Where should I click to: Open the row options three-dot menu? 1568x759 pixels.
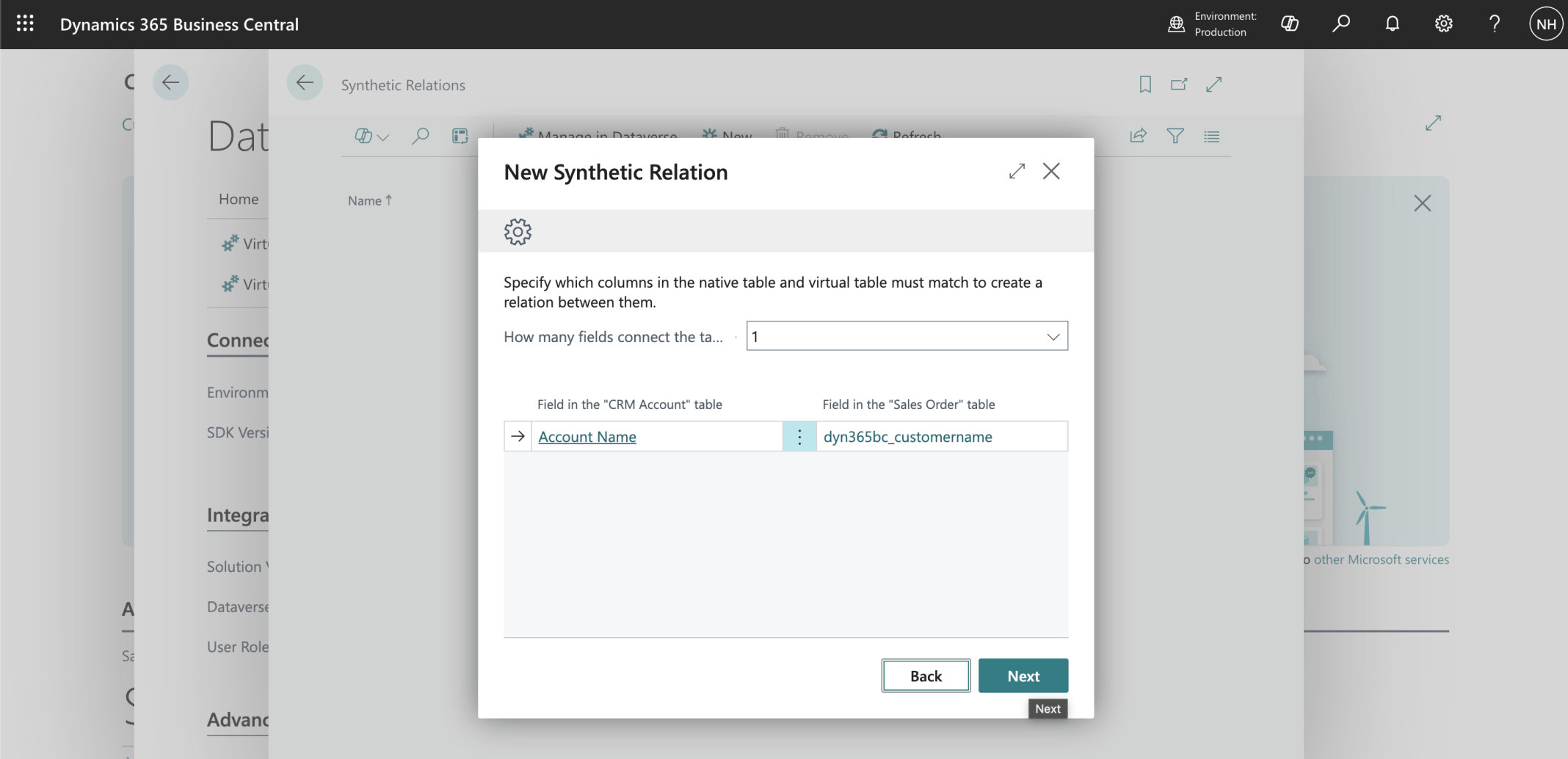[x=799, y=437]
